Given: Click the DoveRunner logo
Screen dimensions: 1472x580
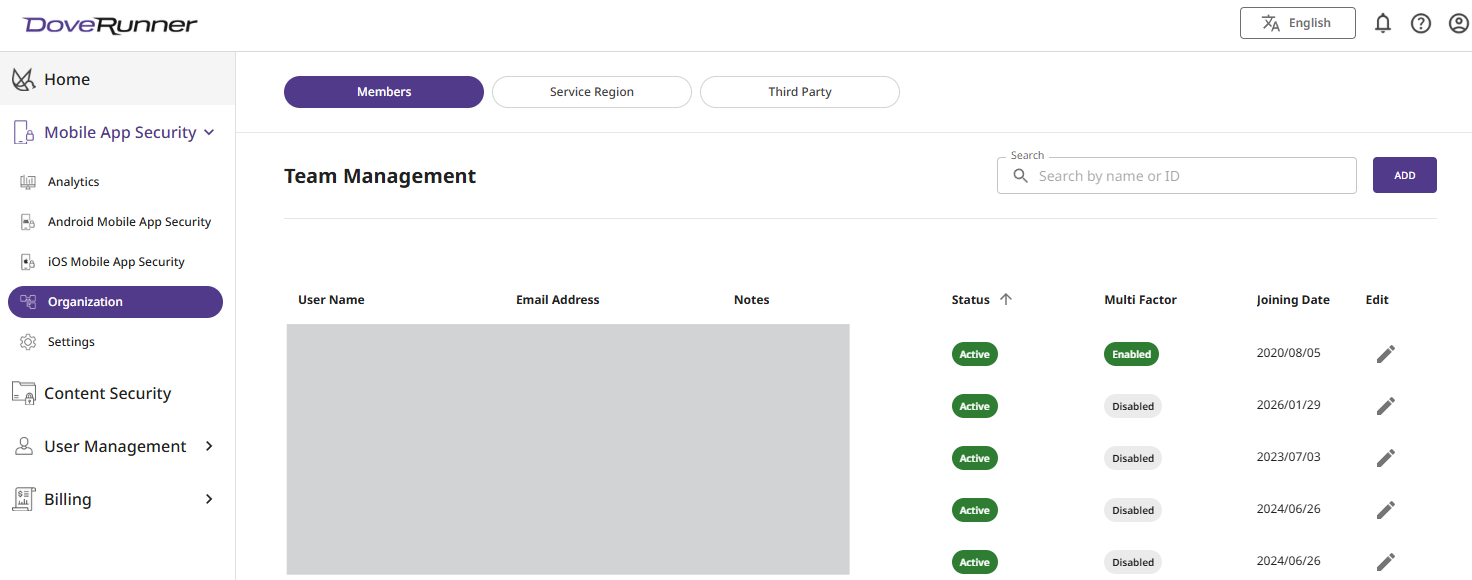Looking at the screenshot, I should click(x=111, y=24).
